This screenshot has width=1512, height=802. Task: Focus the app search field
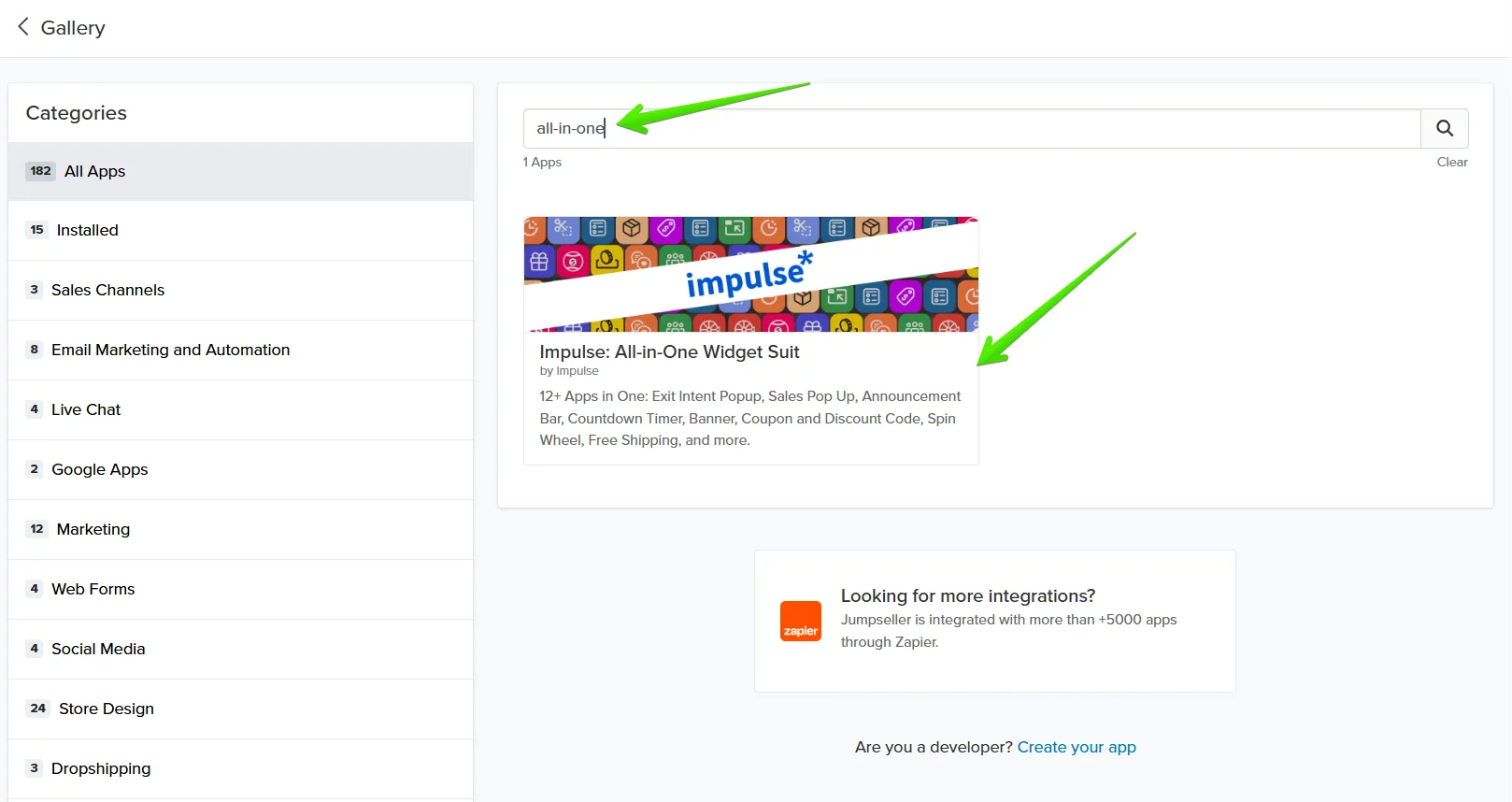972,128
